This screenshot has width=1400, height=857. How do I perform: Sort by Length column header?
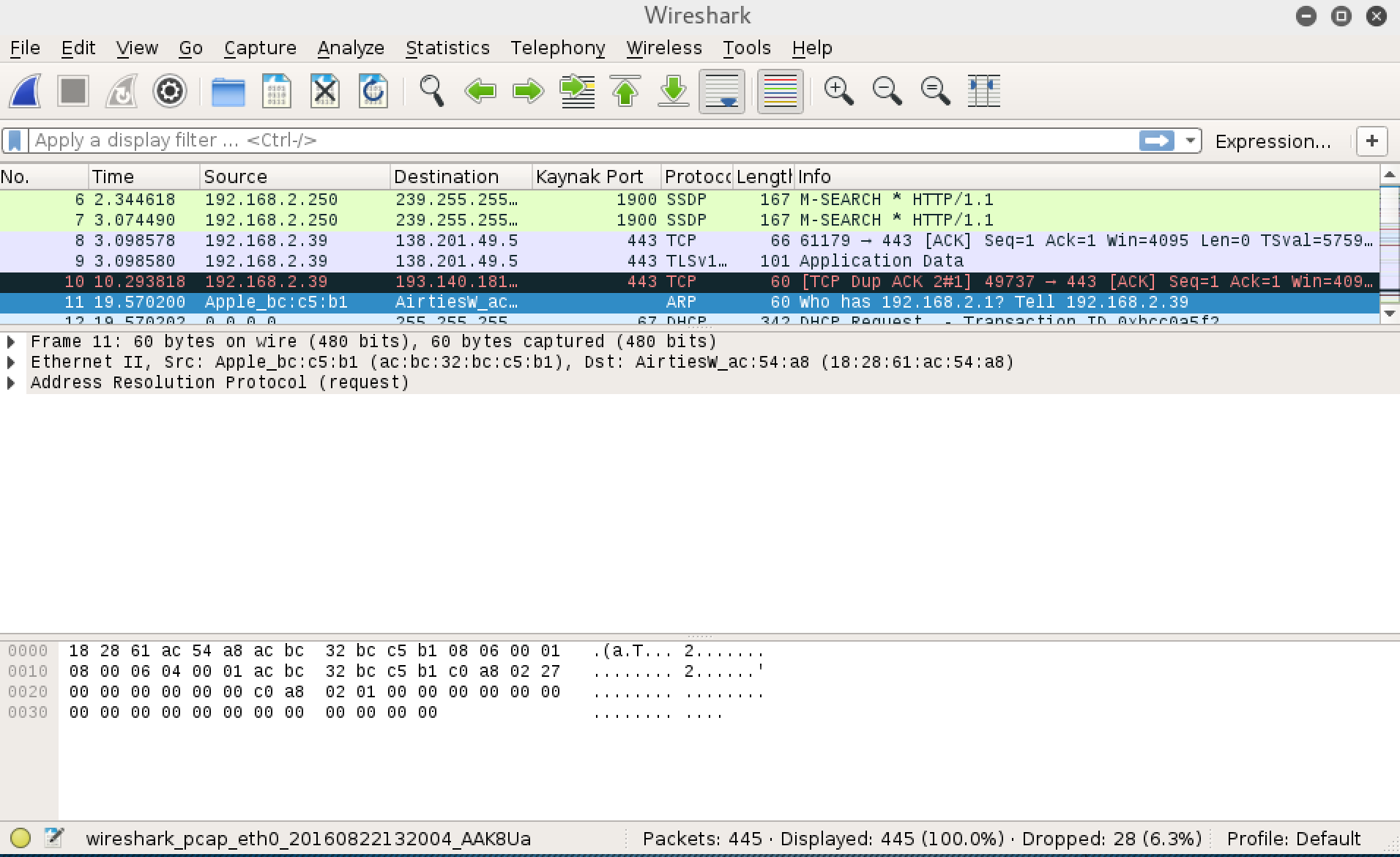click(764, 177)
